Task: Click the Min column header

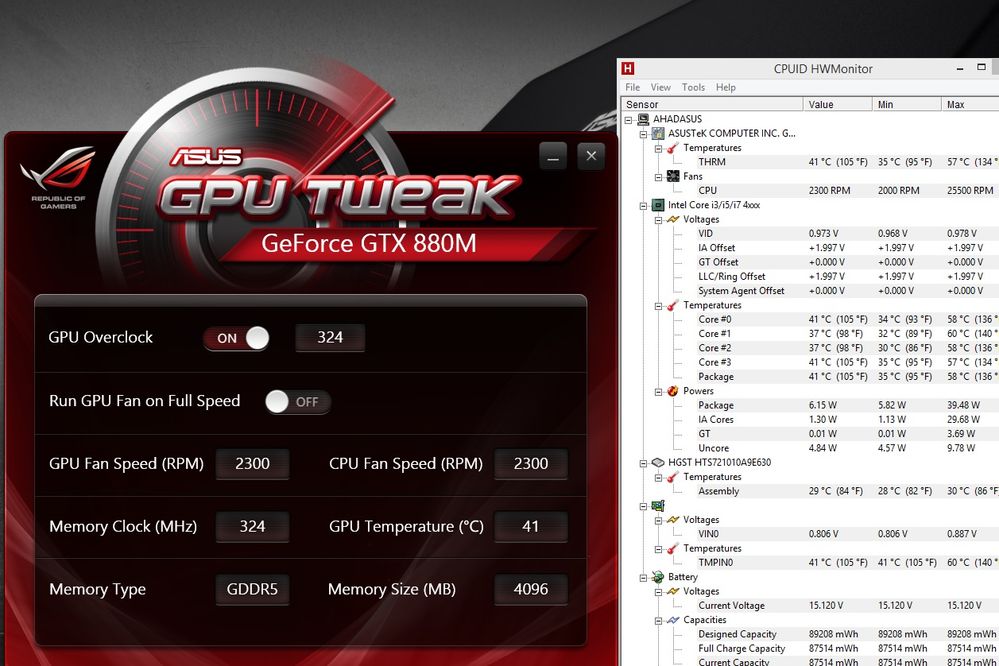Action: coord(907,104)
